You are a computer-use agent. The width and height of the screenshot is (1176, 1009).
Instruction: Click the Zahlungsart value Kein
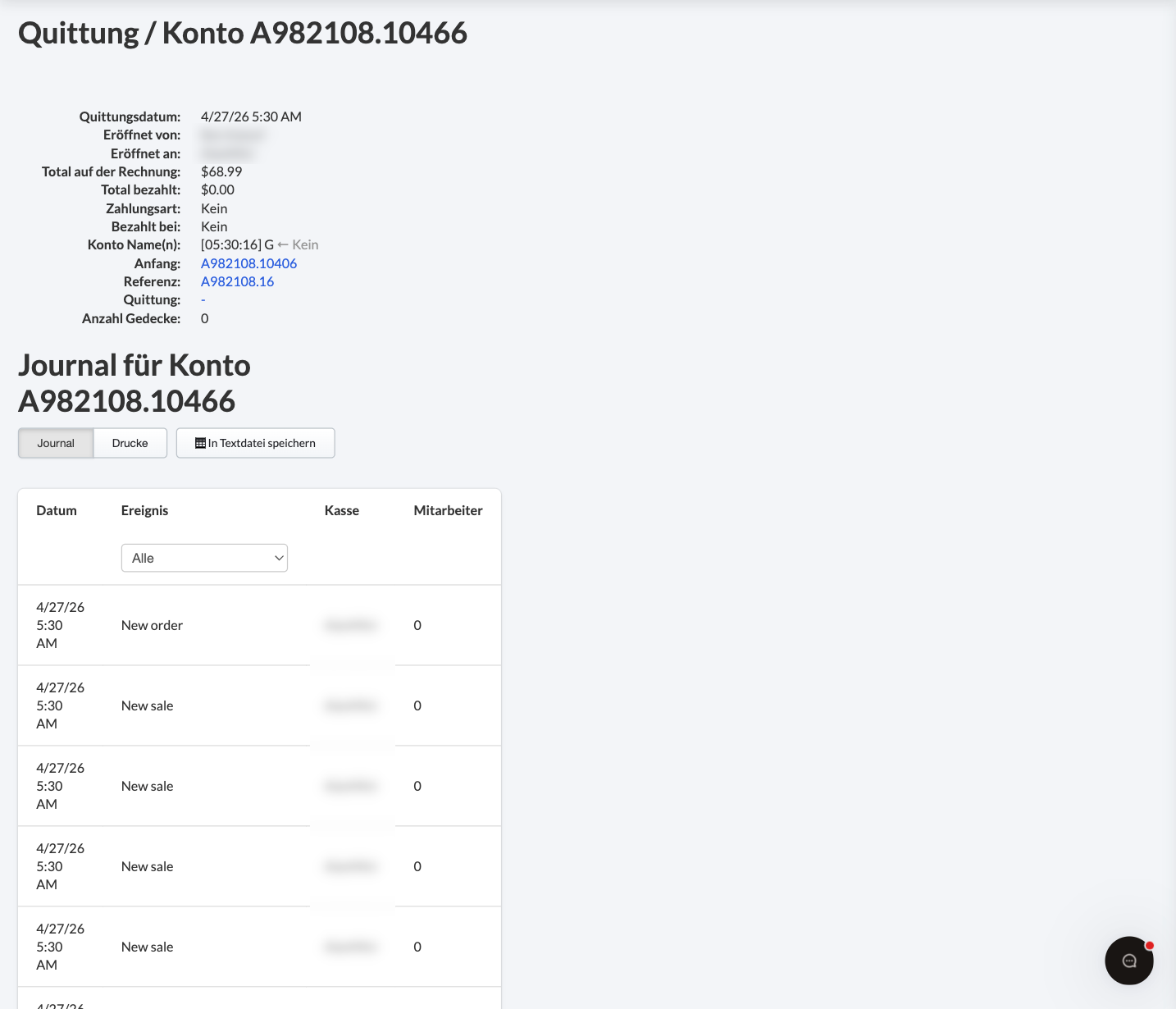(x=214, y=208)
